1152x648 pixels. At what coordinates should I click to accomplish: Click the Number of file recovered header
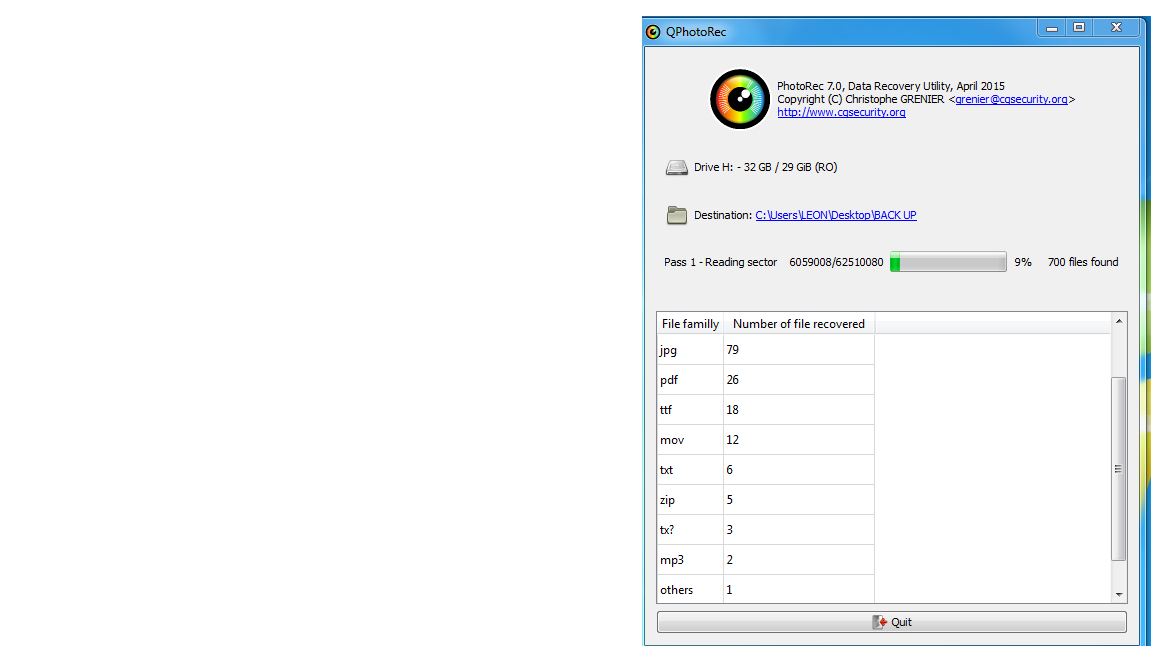tap(799, 324)
